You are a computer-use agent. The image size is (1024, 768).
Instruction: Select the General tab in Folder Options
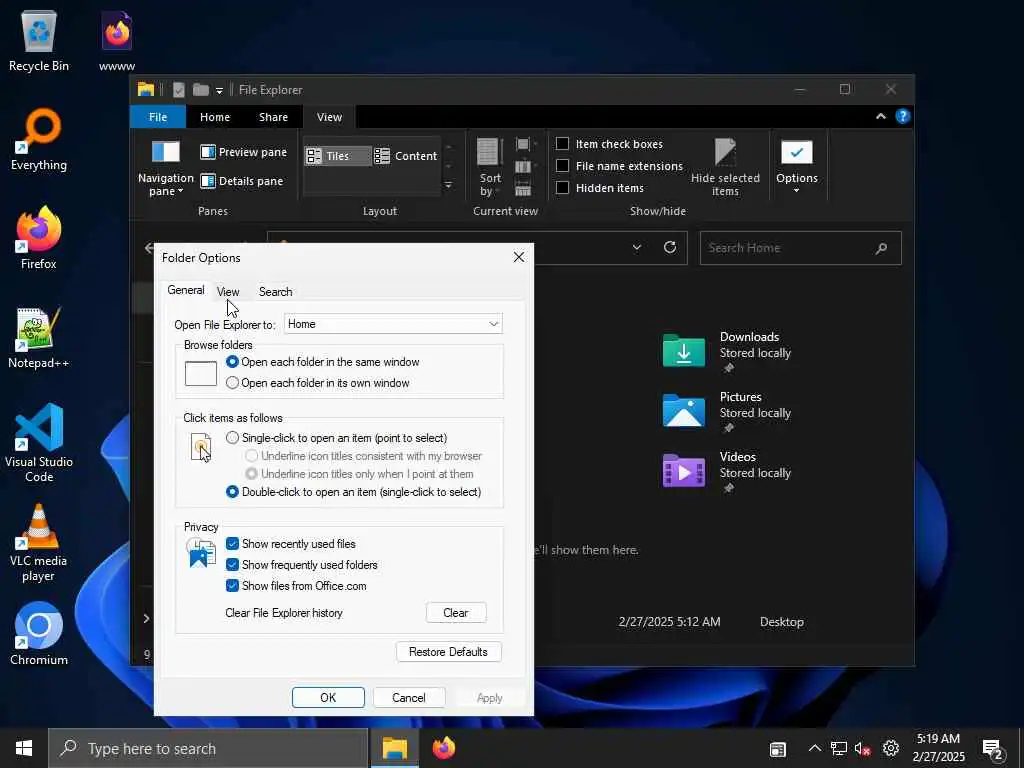(185, 290)
